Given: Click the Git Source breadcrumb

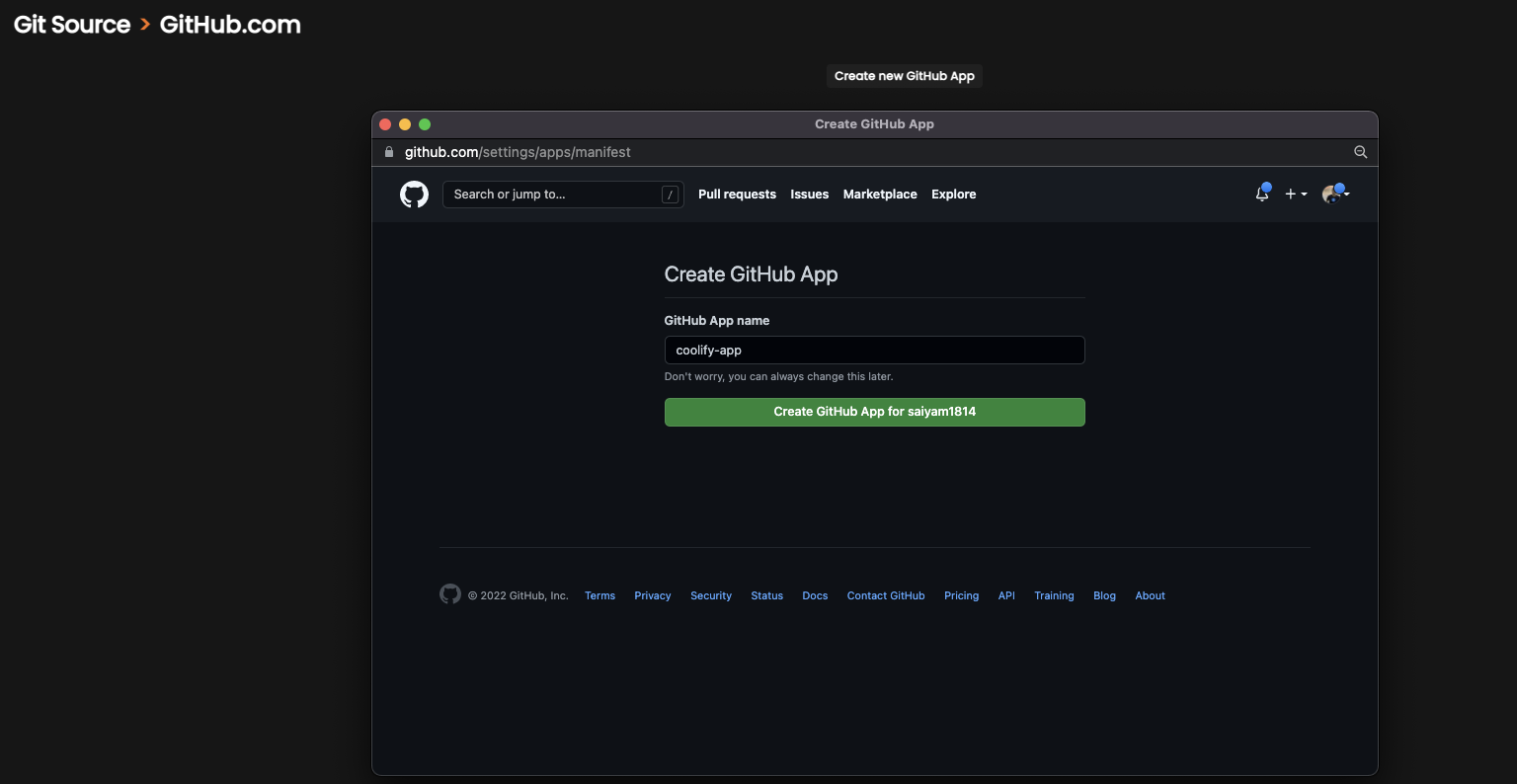Looking at the screenshot, I should (72, 25).
